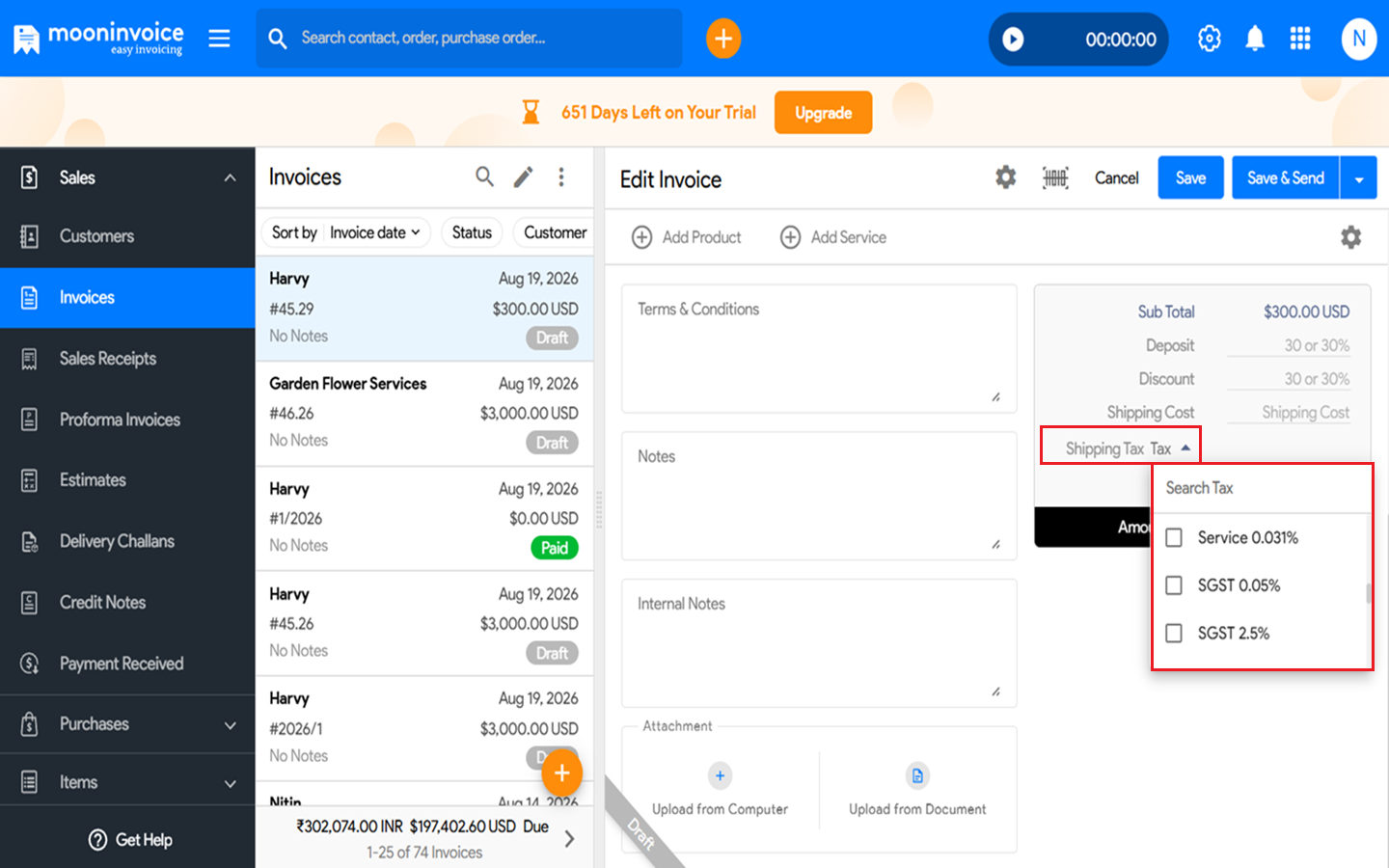Click the orange quick-create plus button in header
The width and height of the screenshot is (1389, 868).
[723, 39]
